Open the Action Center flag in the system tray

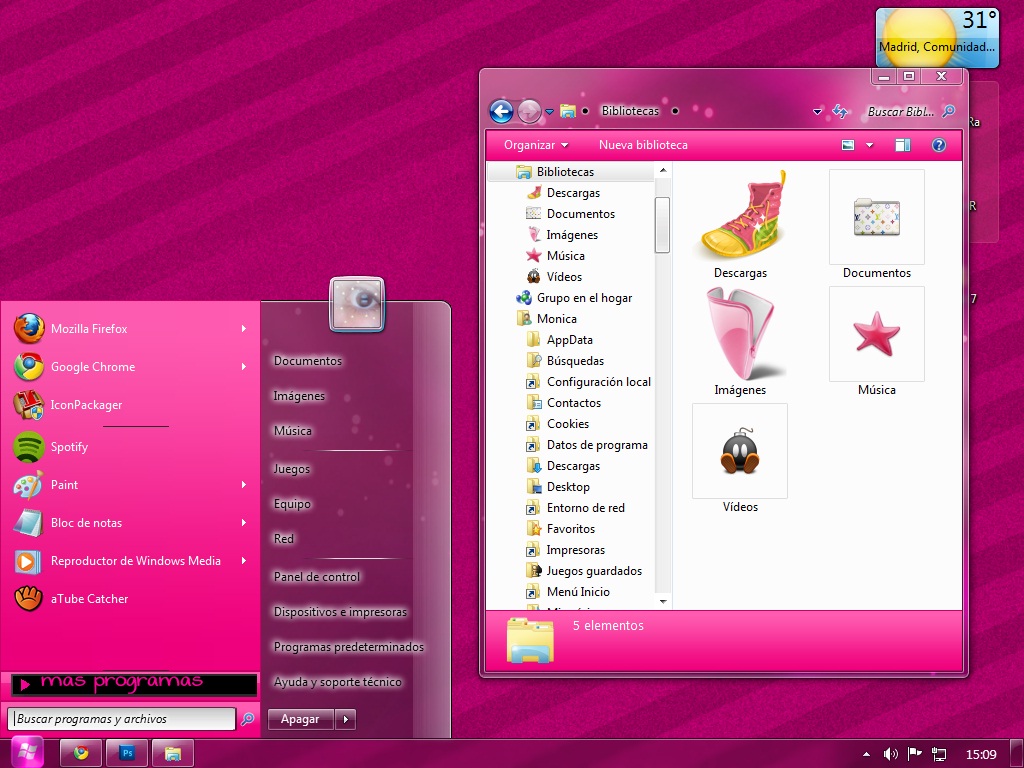pos(914,753)
